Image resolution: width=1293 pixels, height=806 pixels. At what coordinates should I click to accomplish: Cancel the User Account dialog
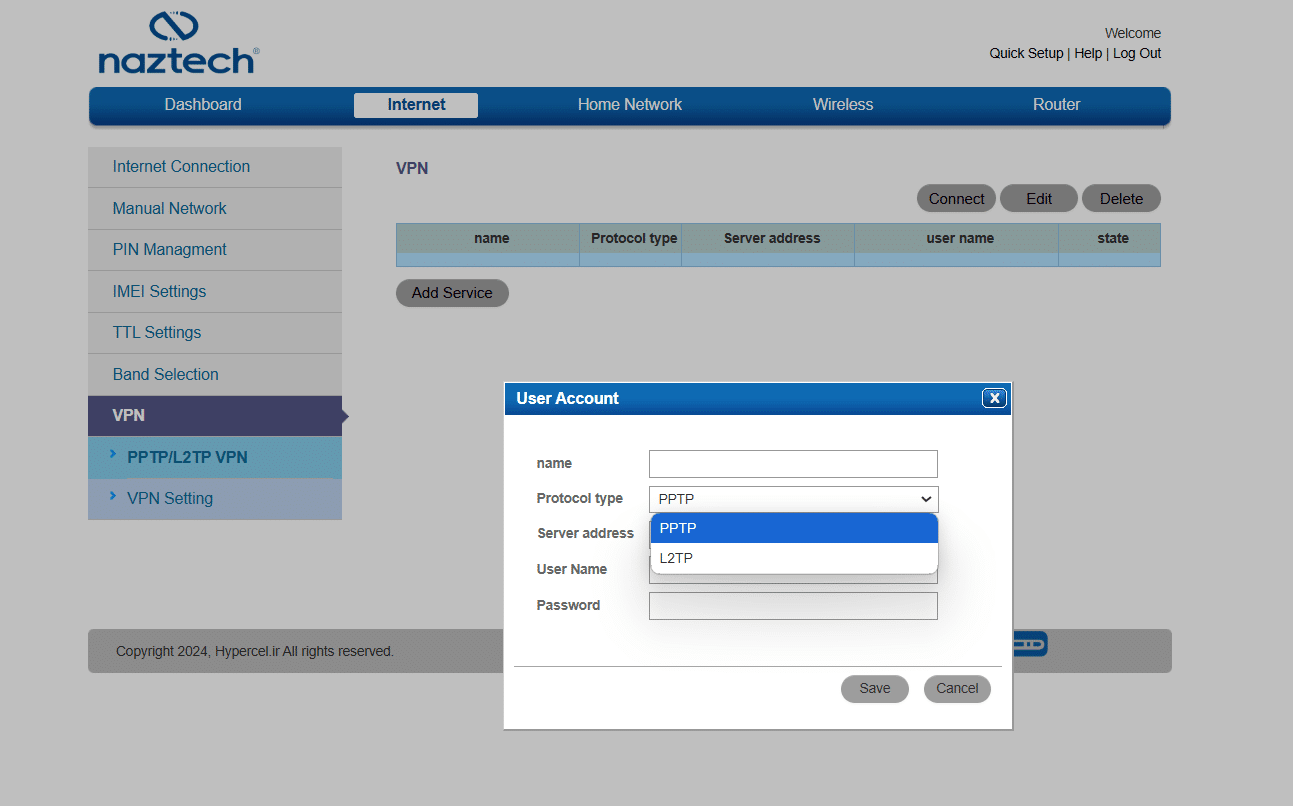pyautogui.click(x=957, y=688)
